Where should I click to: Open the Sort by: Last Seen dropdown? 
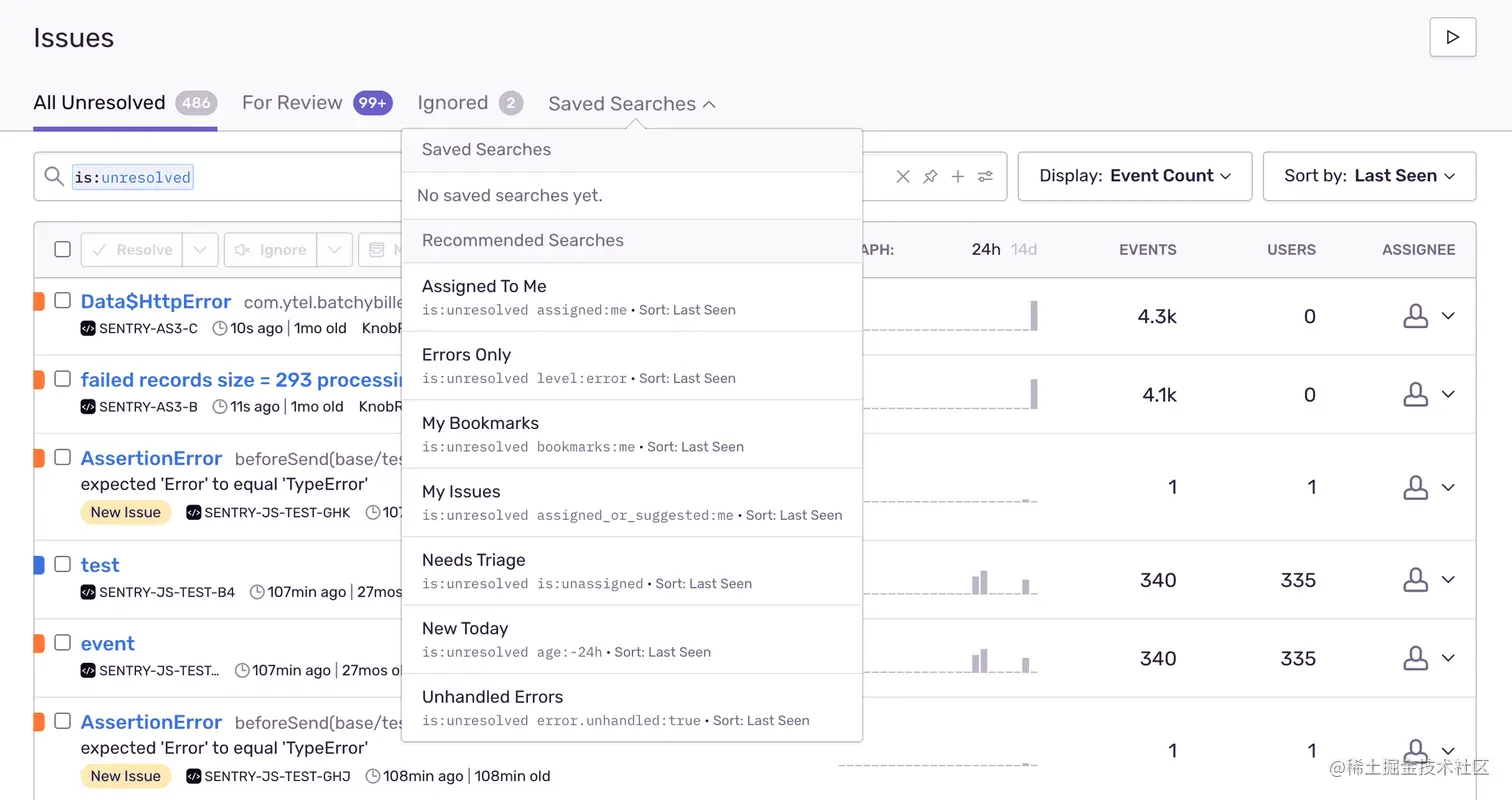coord(1369,176)
